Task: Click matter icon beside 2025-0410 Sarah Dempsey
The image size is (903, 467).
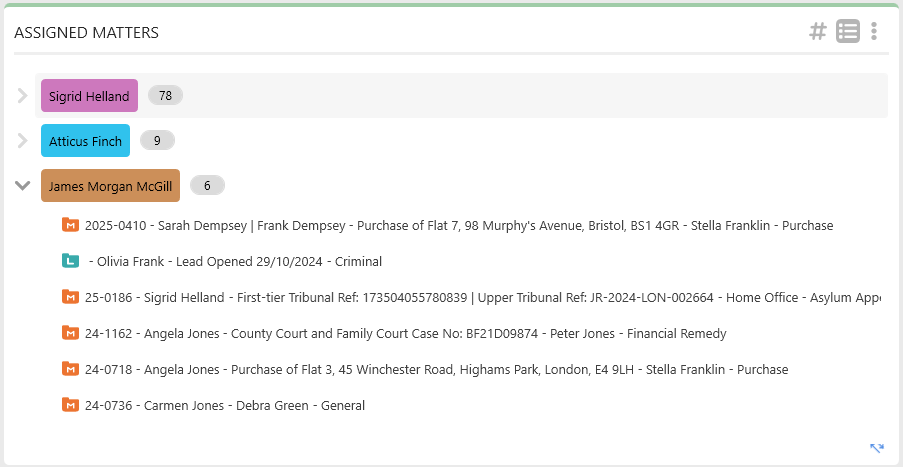Action: coord(70,225)
